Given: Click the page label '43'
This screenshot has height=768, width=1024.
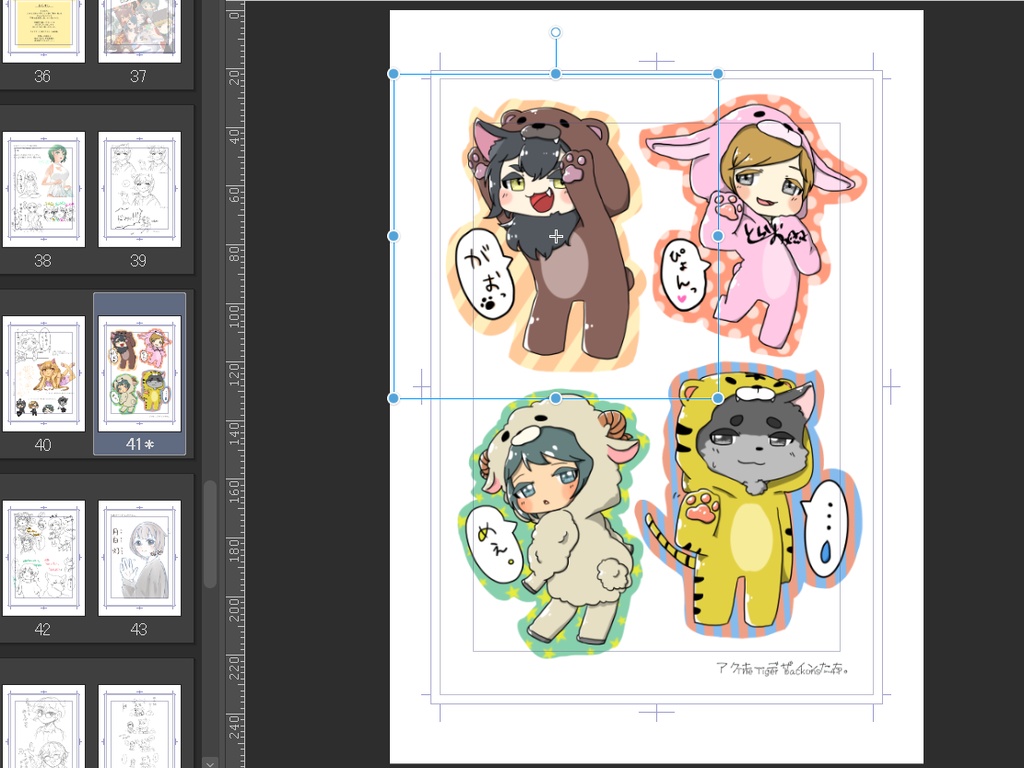Looking at the screenshot, I should (x=138, y=630).
